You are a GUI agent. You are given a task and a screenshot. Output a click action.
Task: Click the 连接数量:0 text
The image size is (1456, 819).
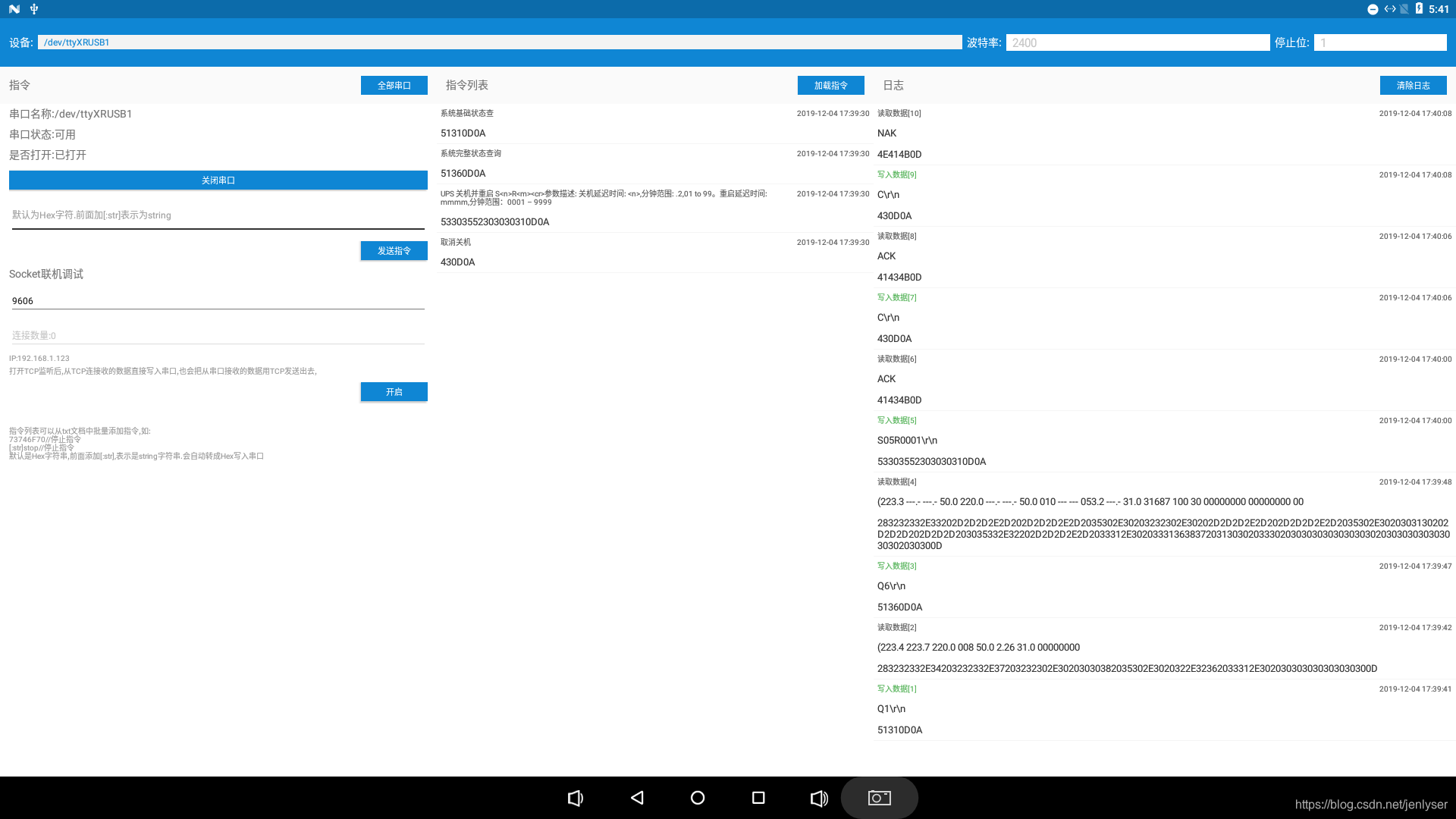pyautogui.click(x=34, y=335)
